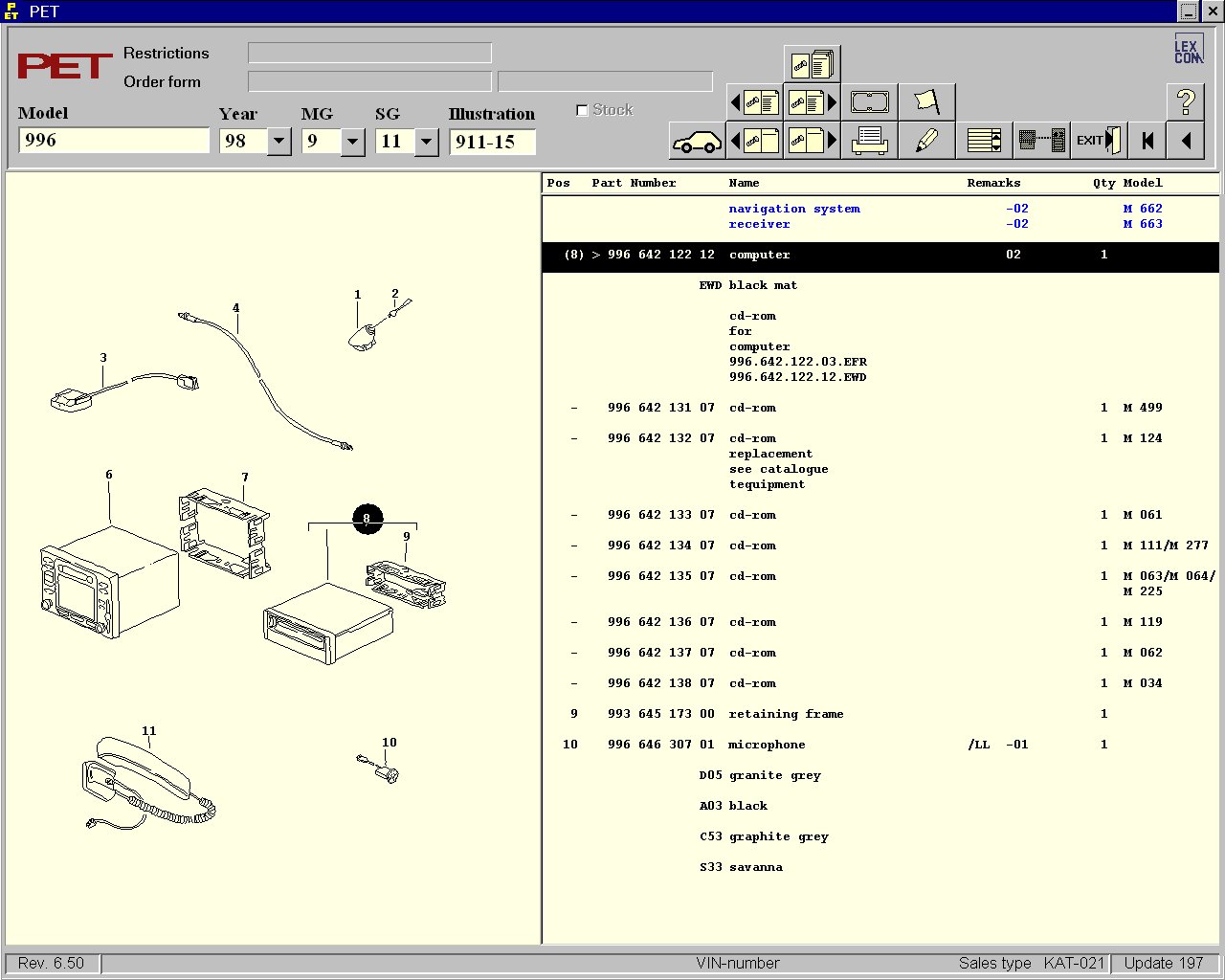Screen dimensions: 1225x980
Task: Click the Restrictions field
Action: click(x=369, y=53)
